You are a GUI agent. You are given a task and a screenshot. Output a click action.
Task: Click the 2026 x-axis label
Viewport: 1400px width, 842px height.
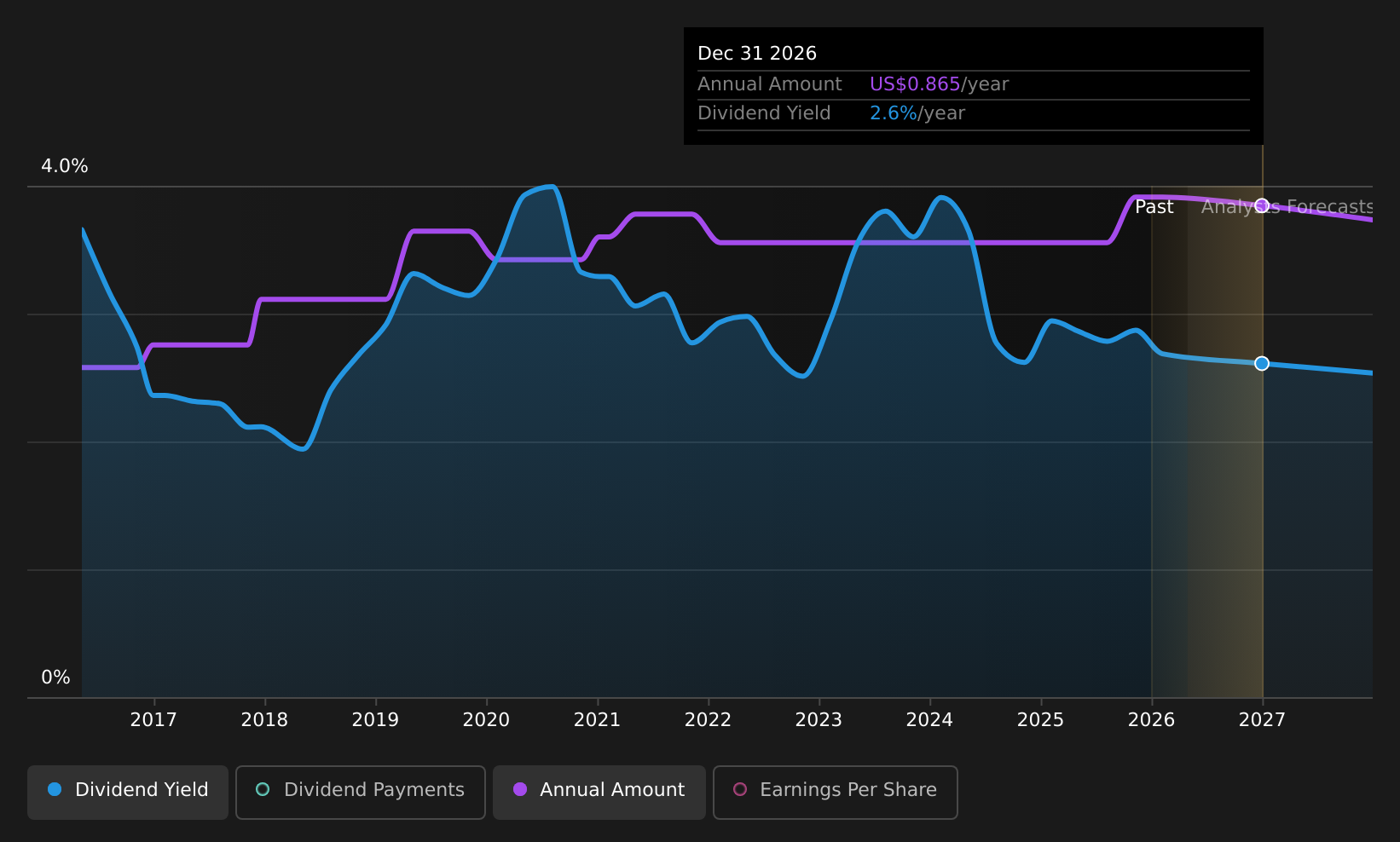coord(1151,720)
